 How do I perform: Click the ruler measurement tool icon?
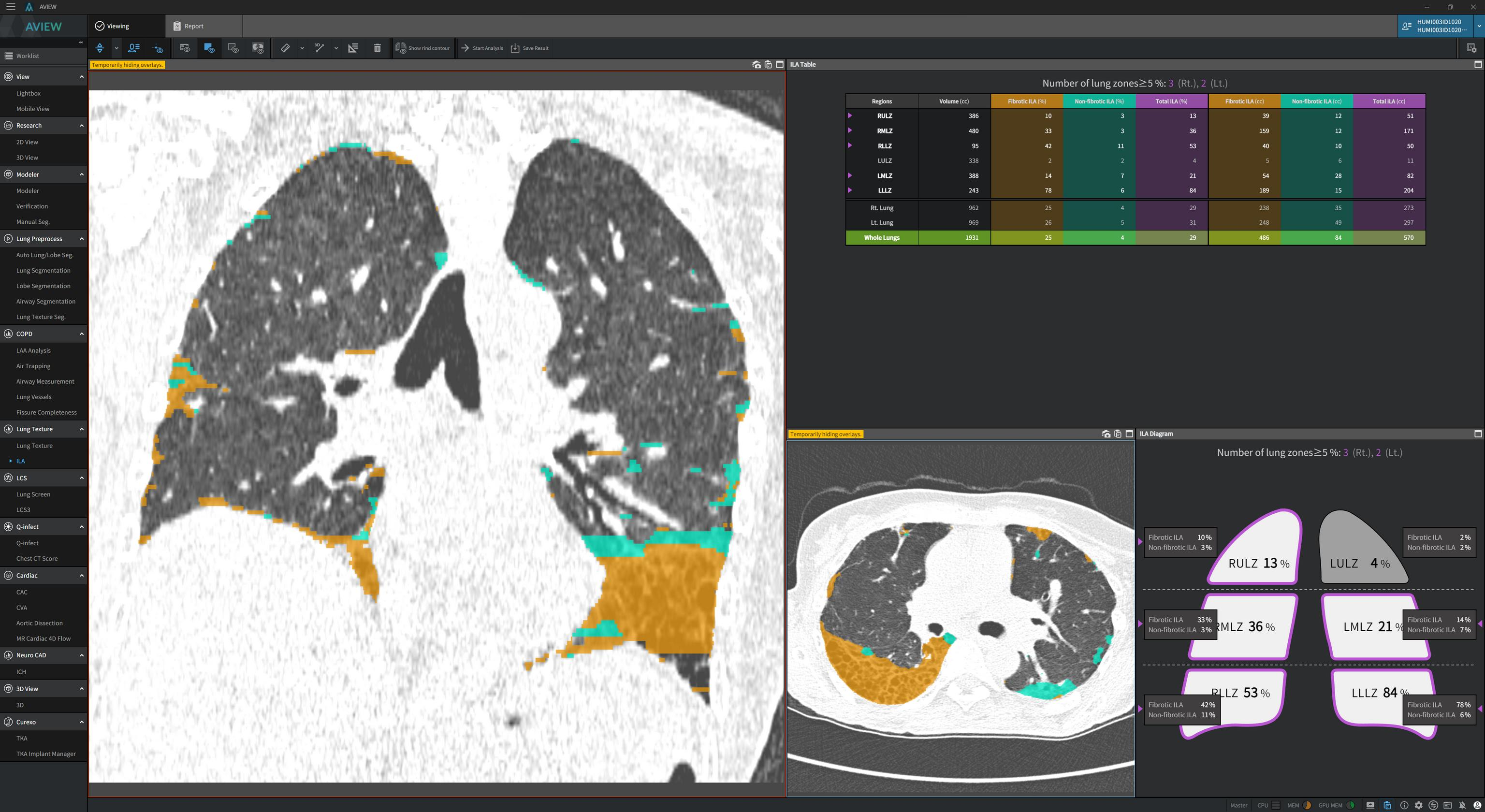pos(285,48)
